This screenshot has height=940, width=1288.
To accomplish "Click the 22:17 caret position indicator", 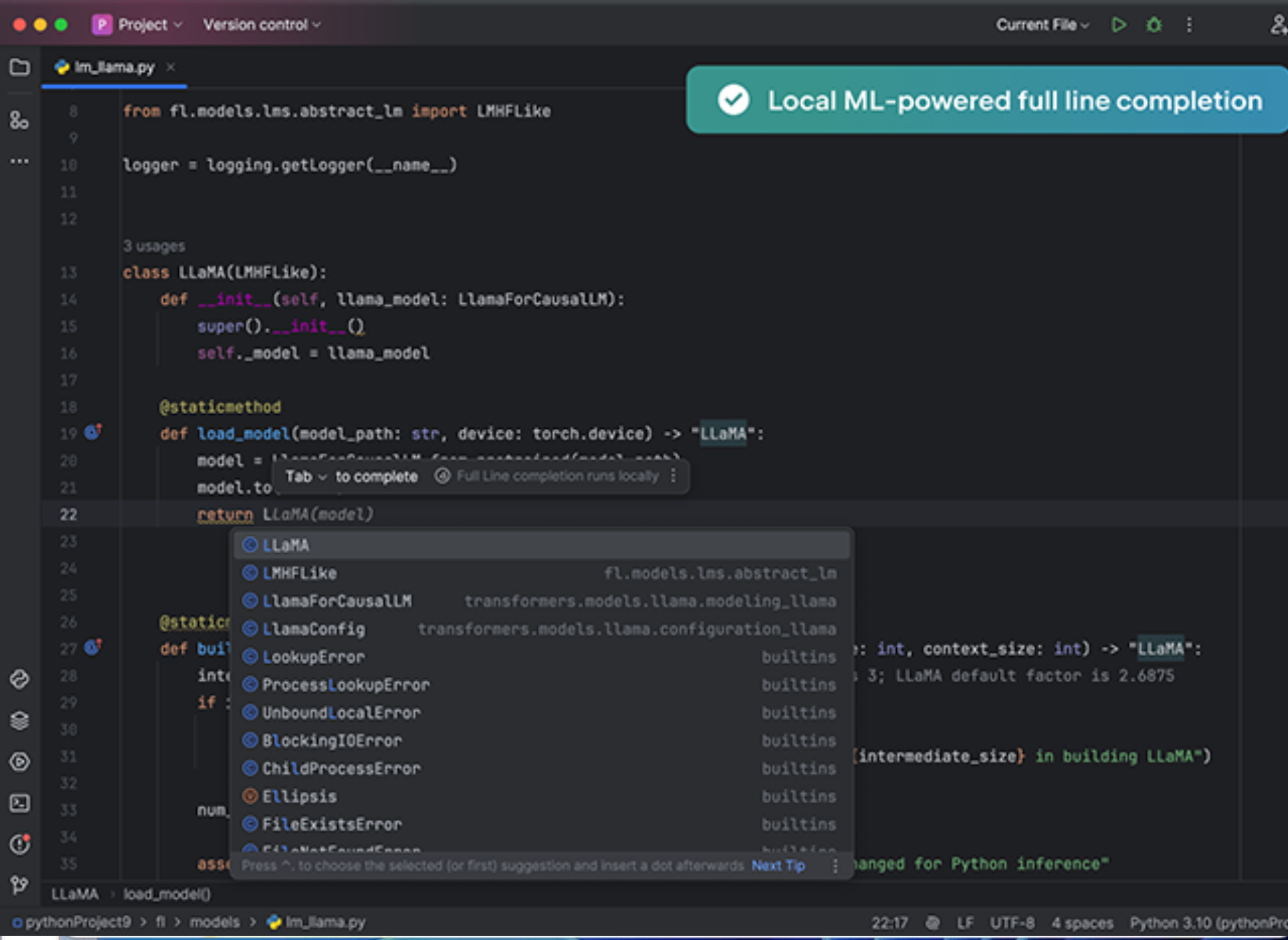I will click(889, 923).
